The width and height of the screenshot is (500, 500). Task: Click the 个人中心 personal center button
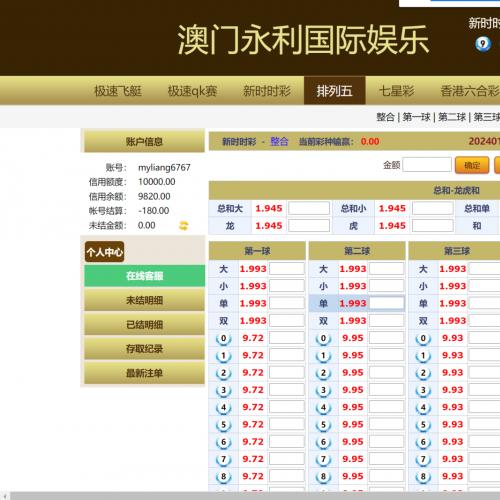click(x=105, y=252)
